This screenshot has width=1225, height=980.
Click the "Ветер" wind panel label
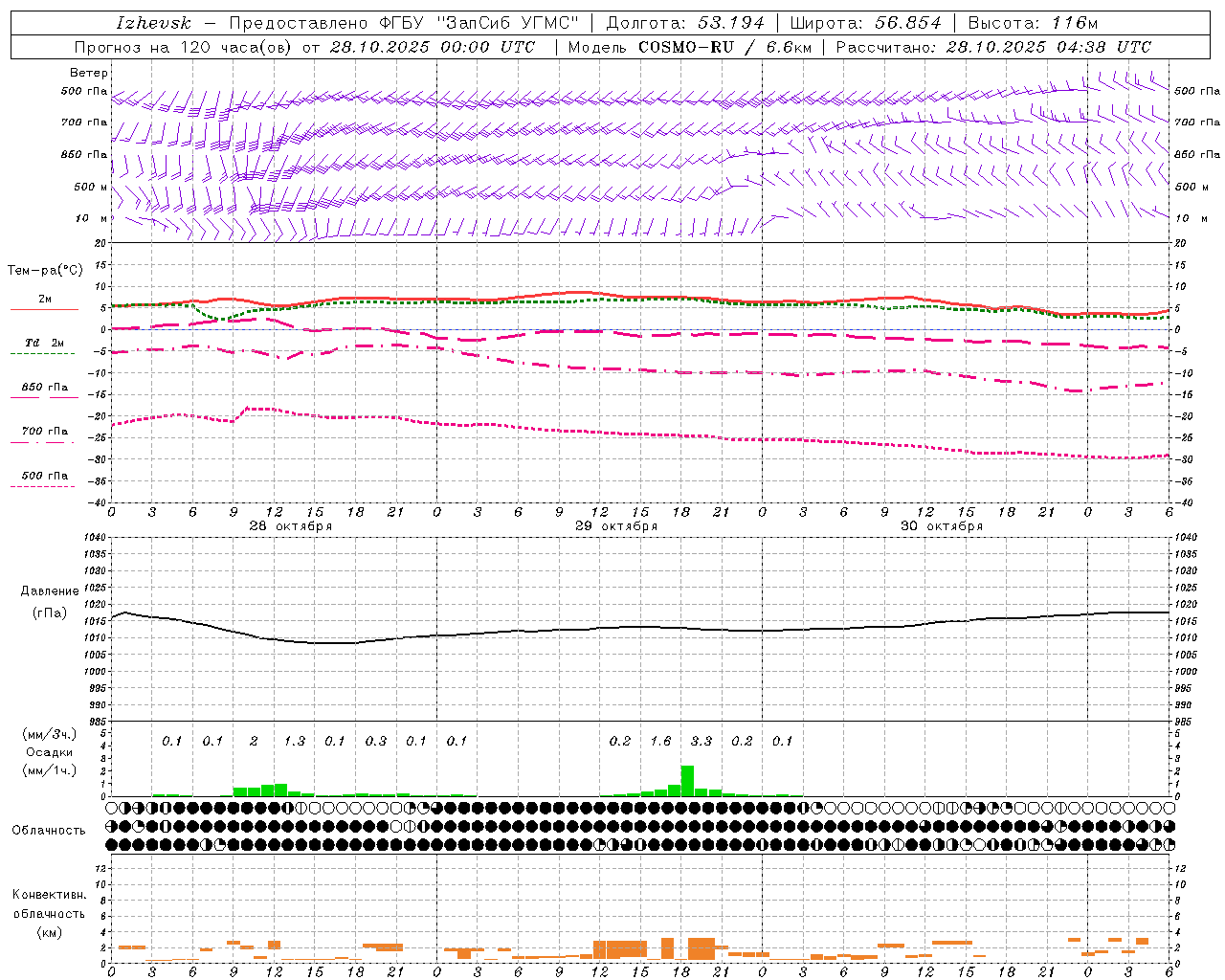pyautogui.click(x=89, y=73)
